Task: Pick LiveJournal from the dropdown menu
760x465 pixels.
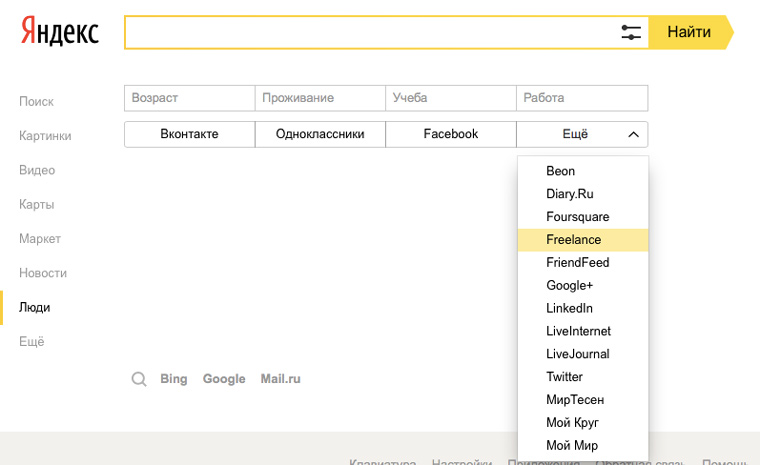Action: pyautogui.click(x=578, y=354)
